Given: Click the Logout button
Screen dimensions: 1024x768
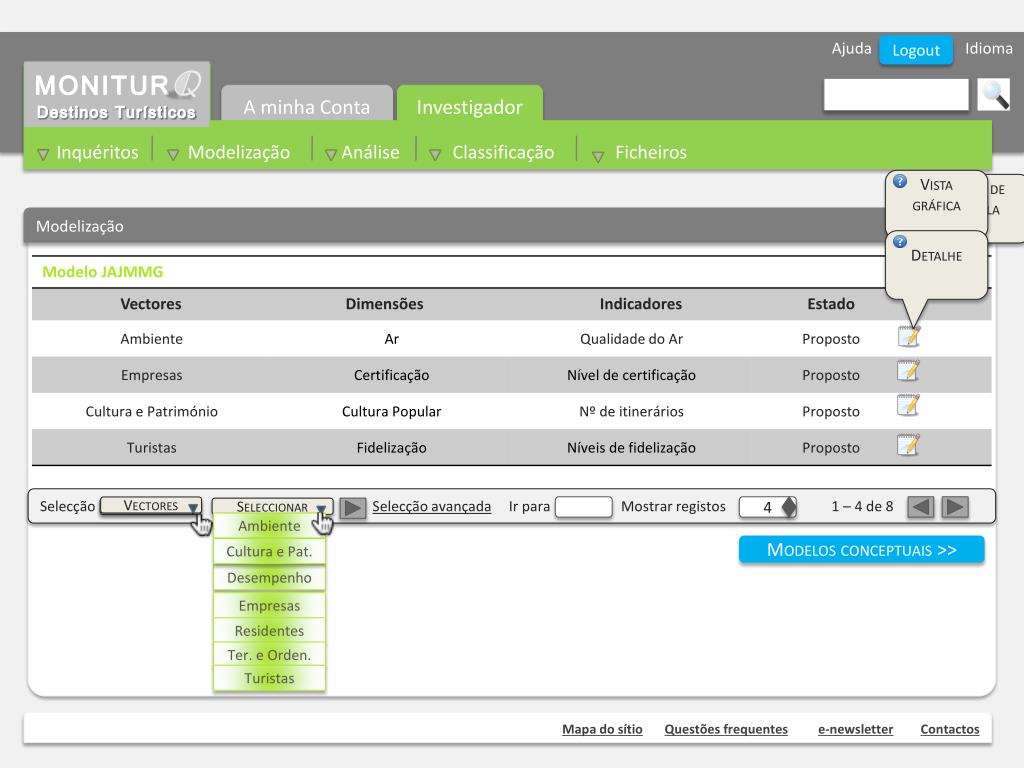Looking at the screenshot, I should 916,50.
